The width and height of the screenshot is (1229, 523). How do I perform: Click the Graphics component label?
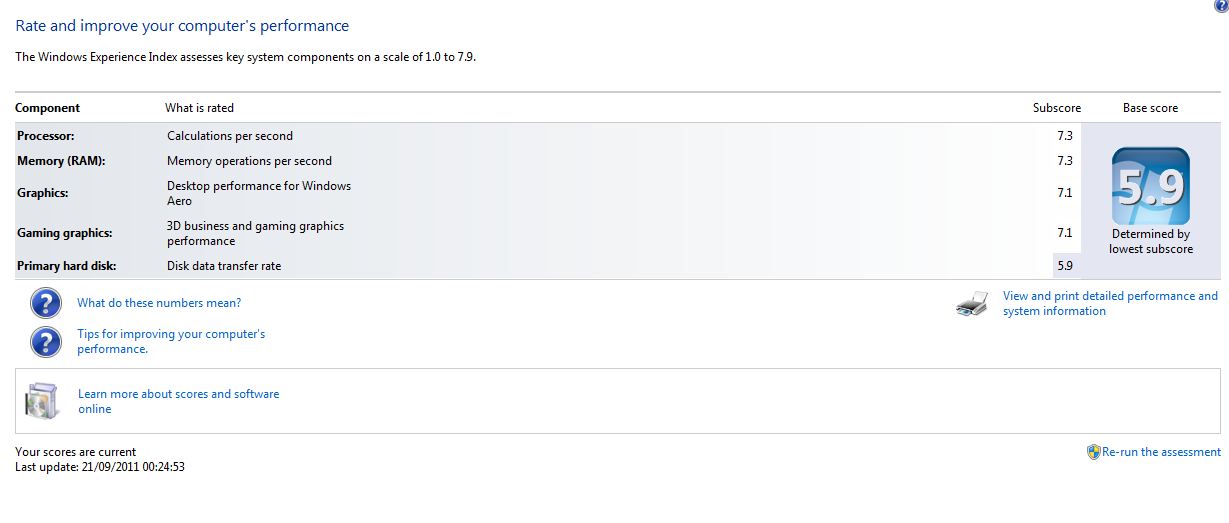pyautogui.click(x=43, y=193)
